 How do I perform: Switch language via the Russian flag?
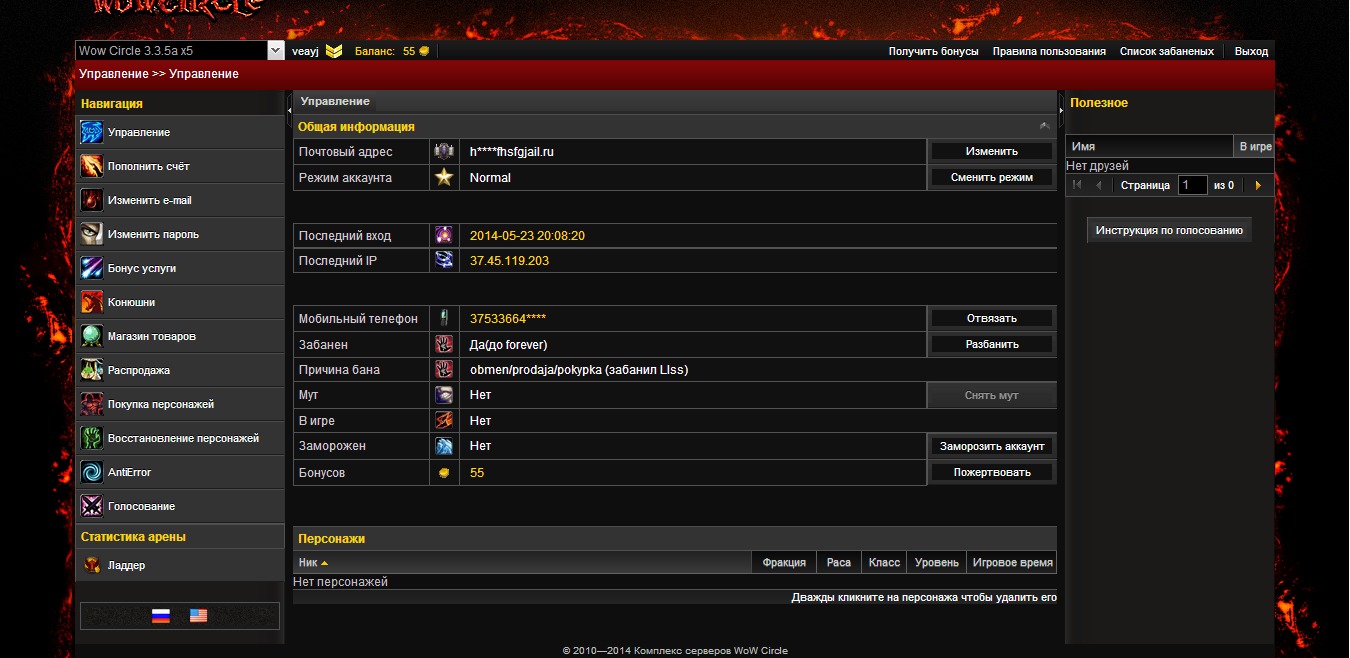(x=161, y=616)
